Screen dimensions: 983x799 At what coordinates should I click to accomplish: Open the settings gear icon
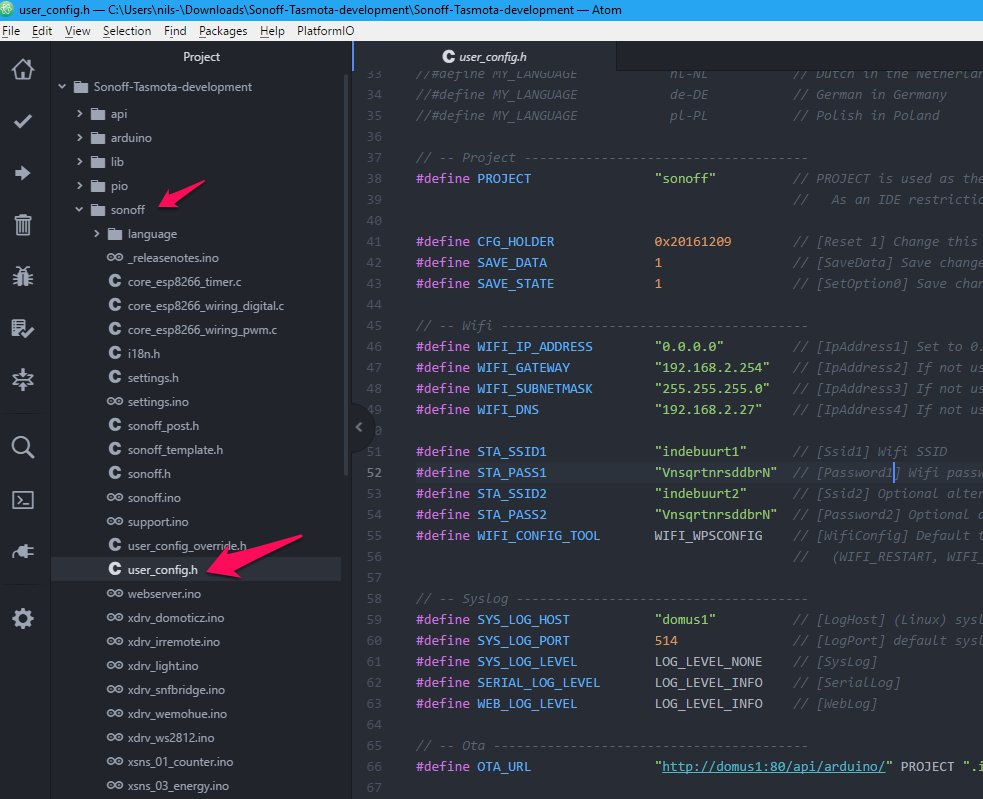click(x=23, y=618)
